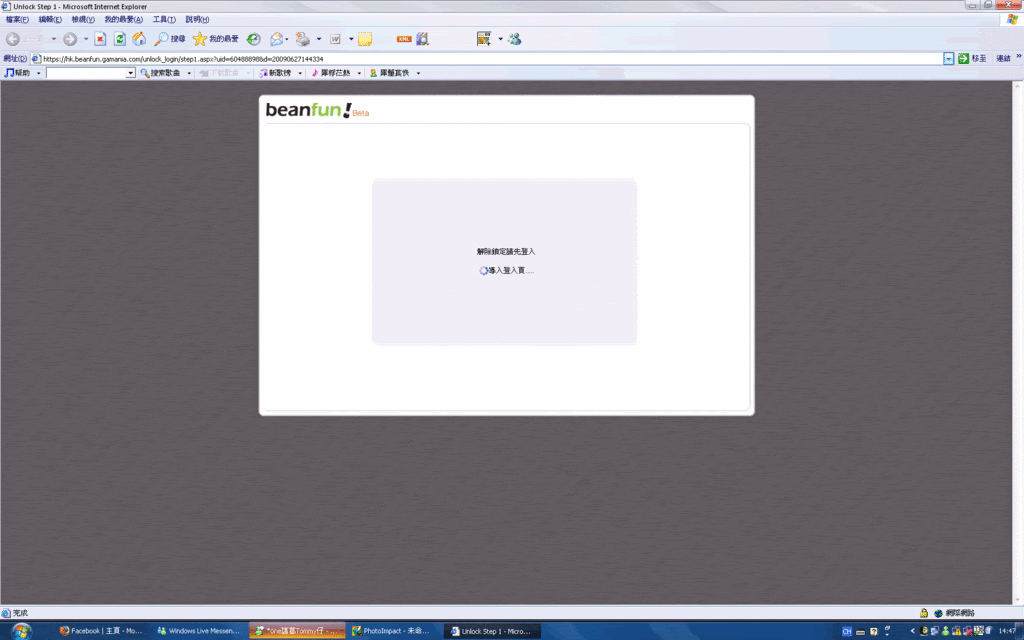Click the Print icon
Screen dimensions: 1024x640
tap(302, 39)
